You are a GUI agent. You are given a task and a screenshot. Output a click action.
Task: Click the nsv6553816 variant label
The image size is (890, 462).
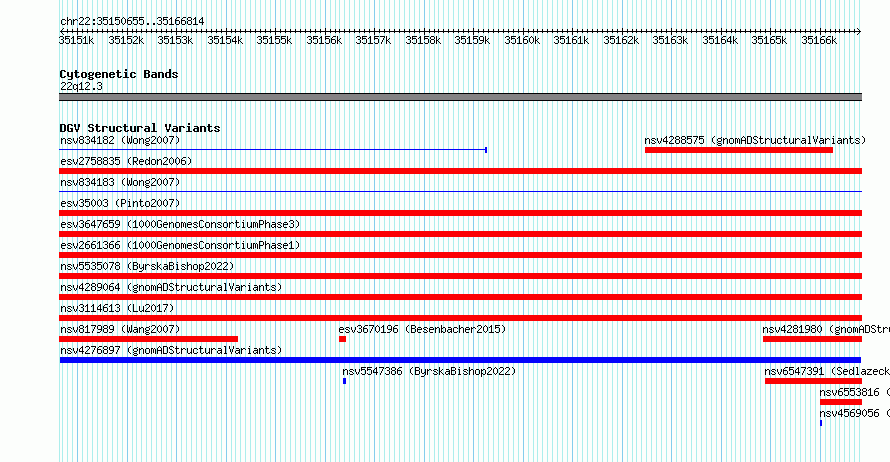854,392
